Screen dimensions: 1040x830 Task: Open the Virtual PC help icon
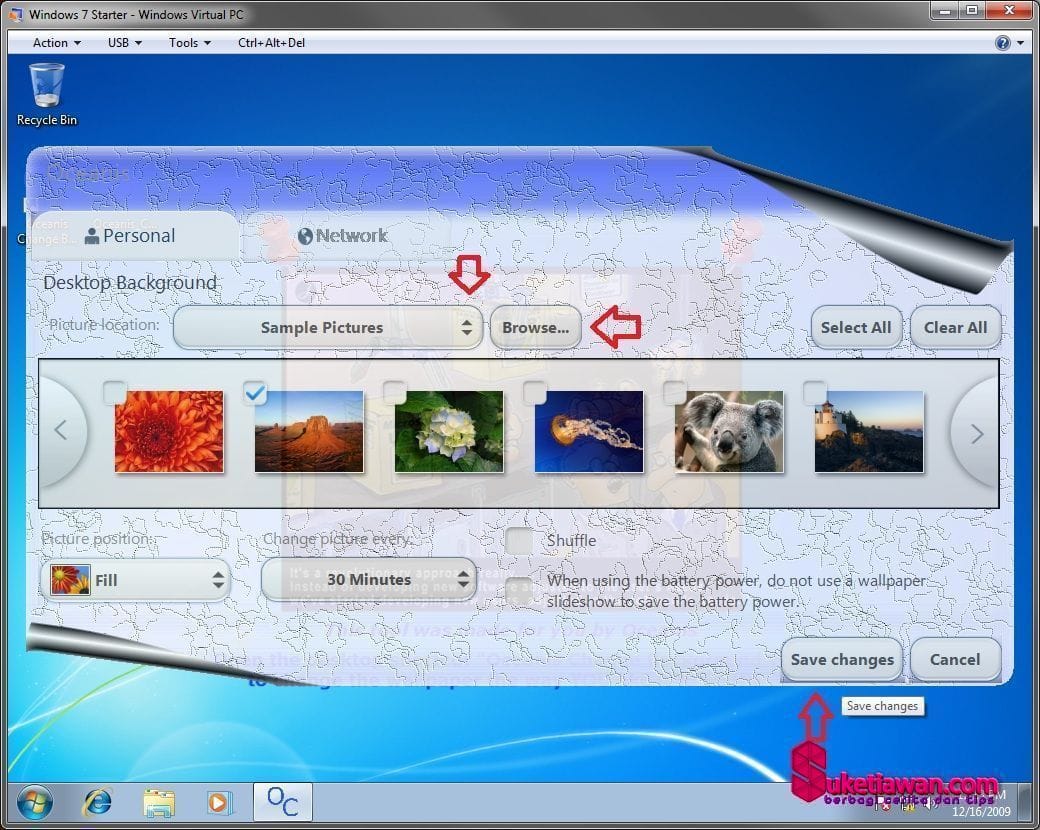(1002, 43)
